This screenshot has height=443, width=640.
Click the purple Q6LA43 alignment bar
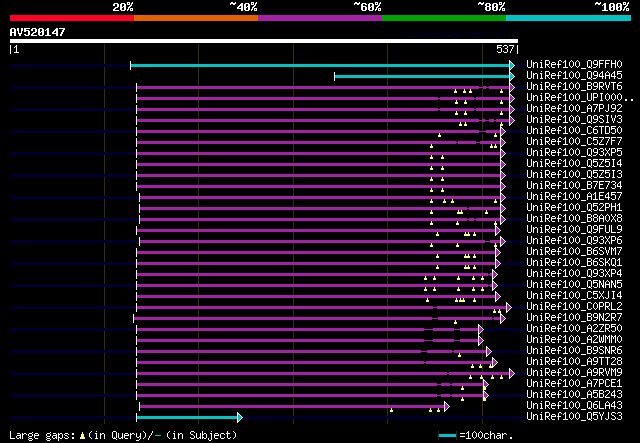[294, 406]
